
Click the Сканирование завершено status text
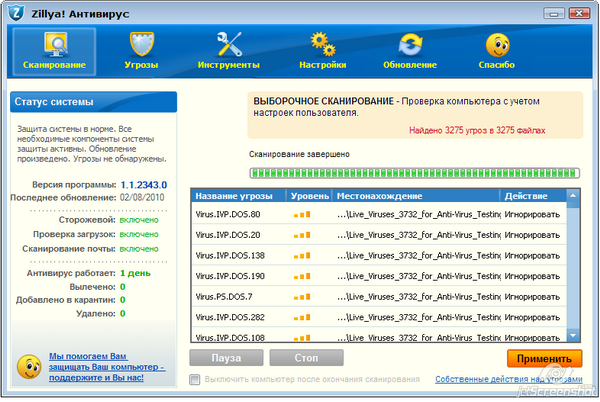pos(299,155)
